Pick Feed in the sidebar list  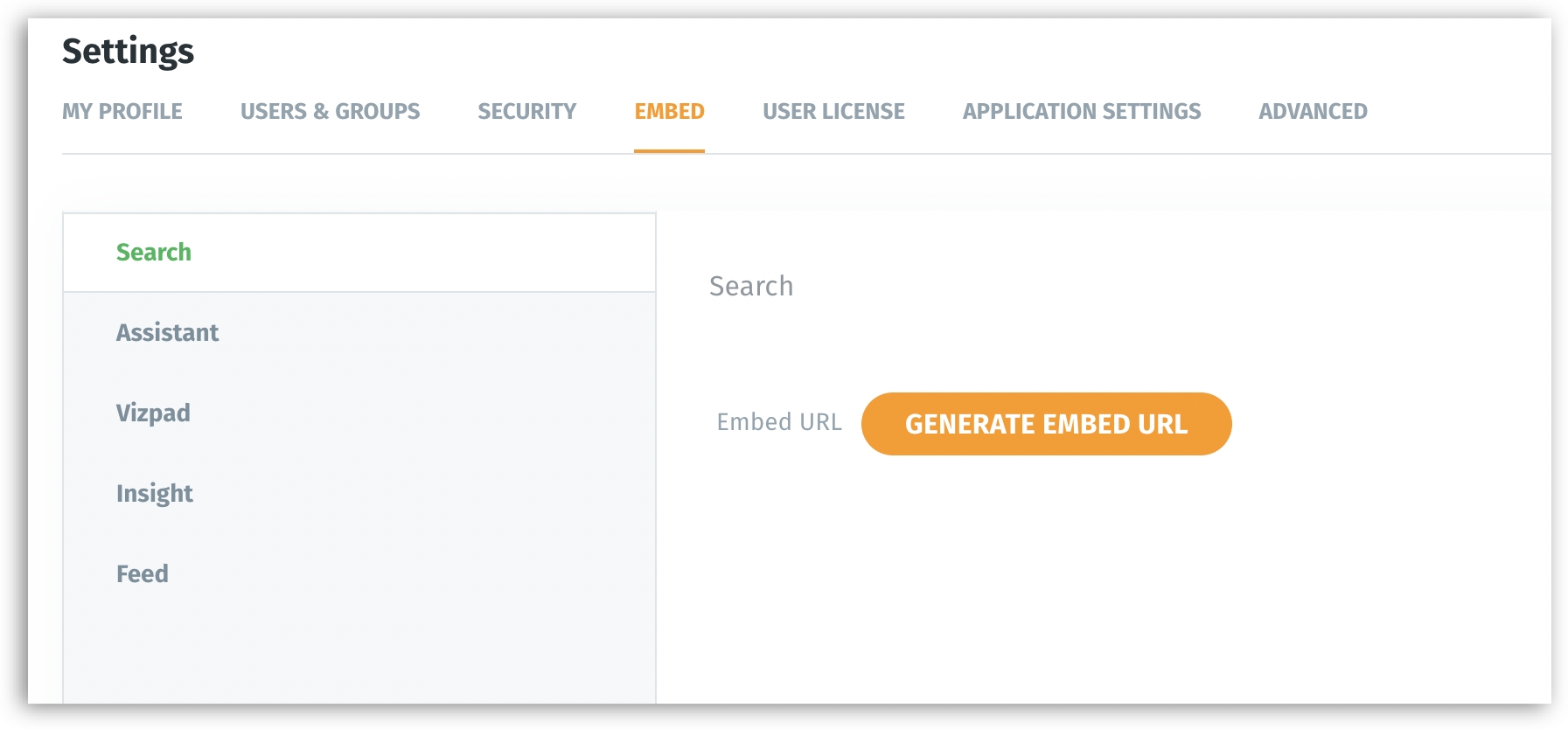pos(143,574)
